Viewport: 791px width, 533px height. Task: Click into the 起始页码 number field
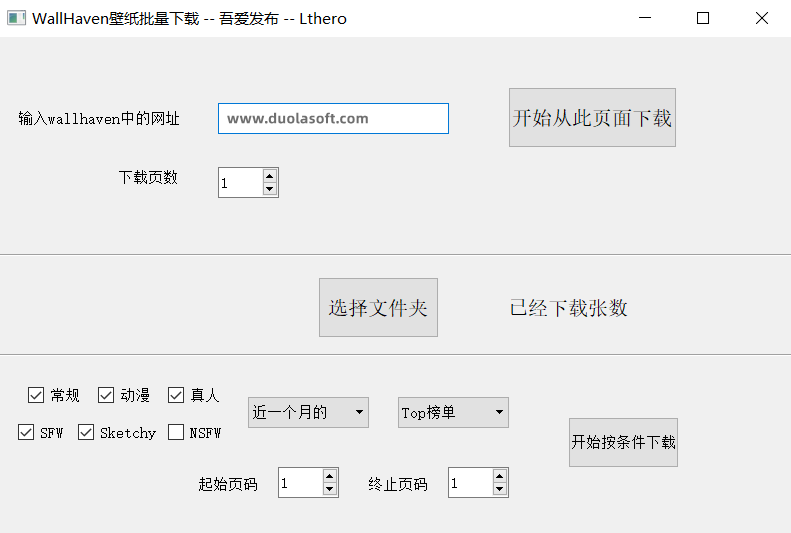[301, 483]
